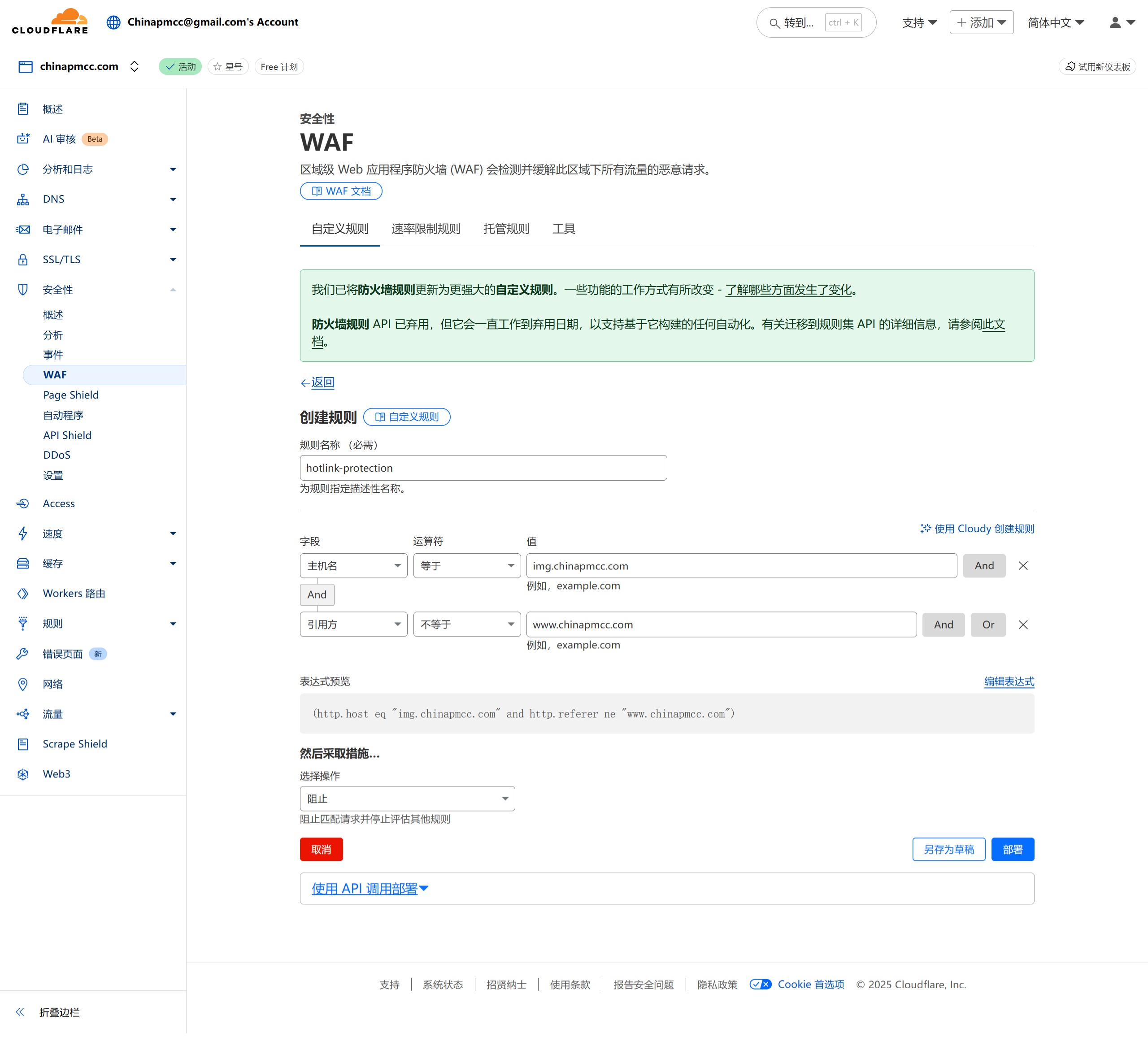Open Scrape Shield from sidebar icon
Screen dimensions: 1148x1063
coord(23,744)
